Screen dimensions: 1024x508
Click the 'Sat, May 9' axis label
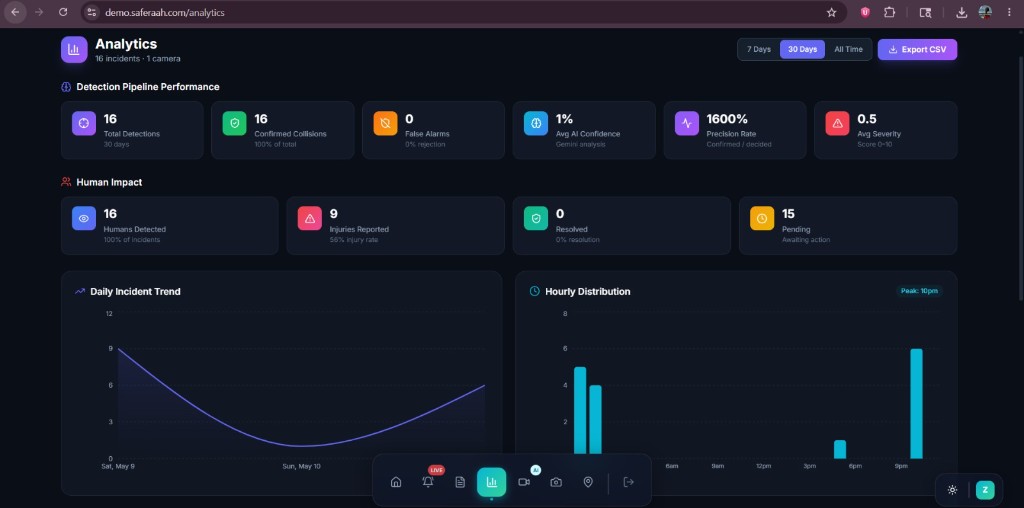coord(119,466)
